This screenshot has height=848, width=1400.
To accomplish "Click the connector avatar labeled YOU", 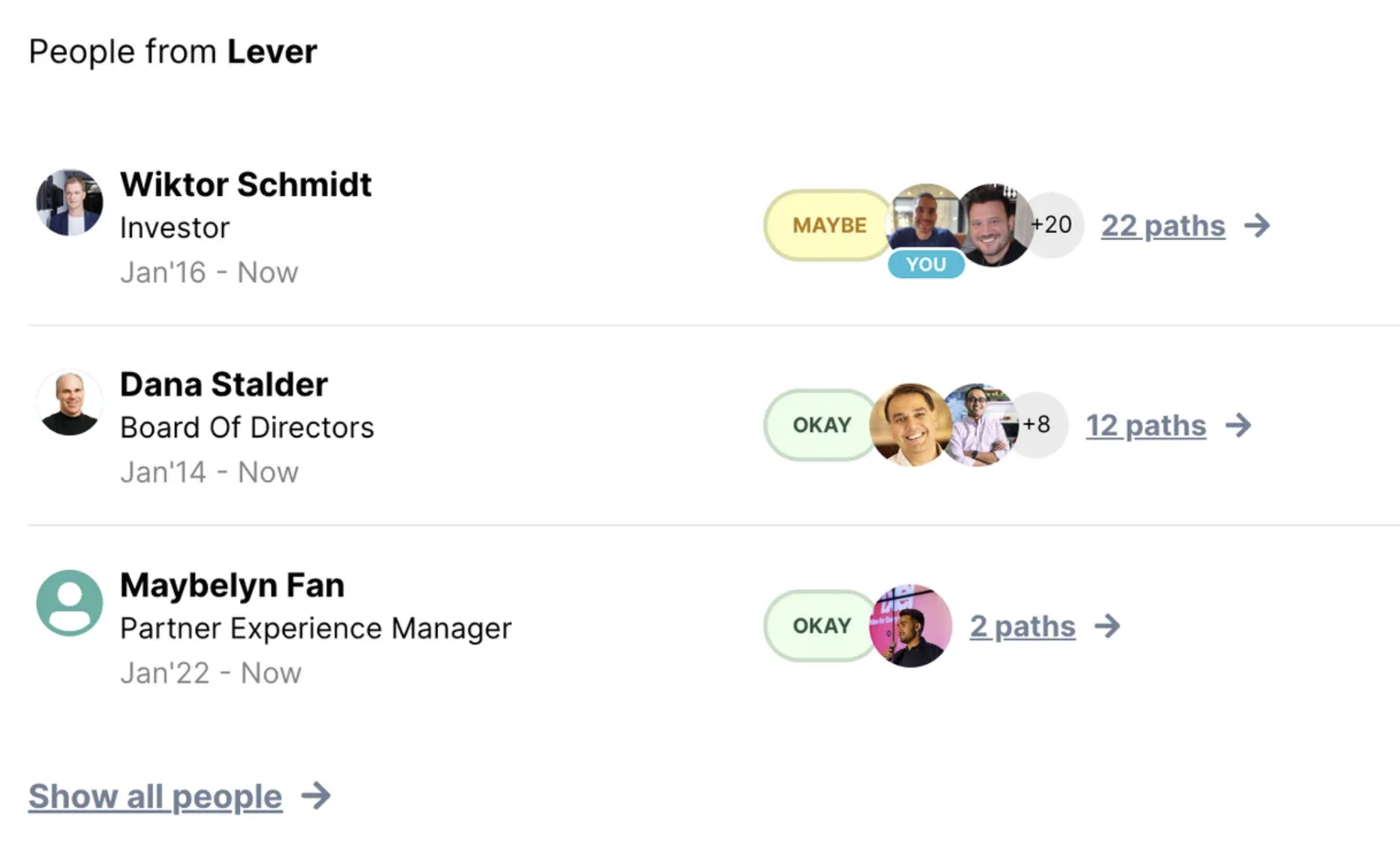I will [x=926, y=226].
